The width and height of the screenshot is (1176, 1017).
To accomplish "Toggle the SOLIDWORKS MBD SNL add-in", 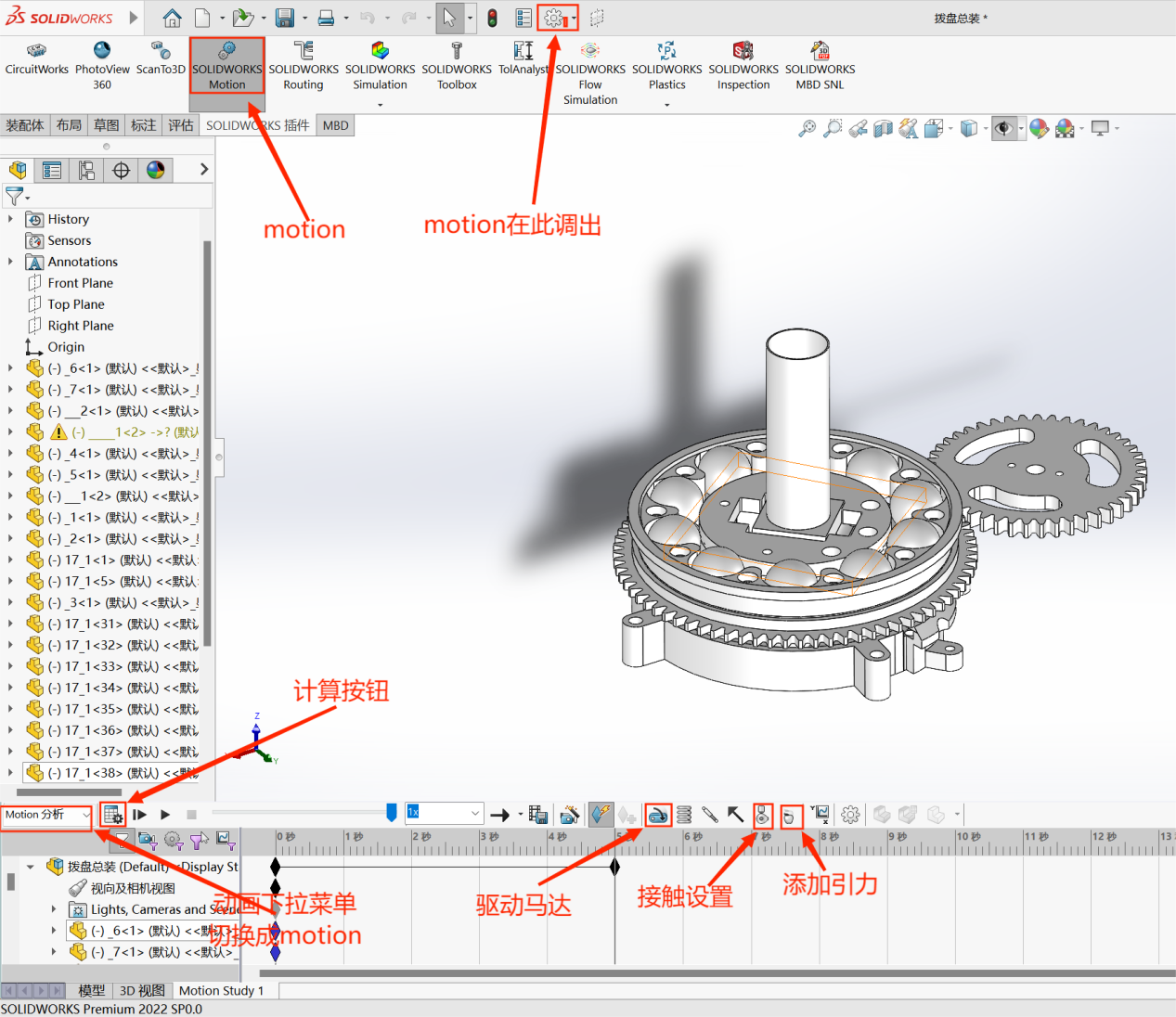I will 821,65.
